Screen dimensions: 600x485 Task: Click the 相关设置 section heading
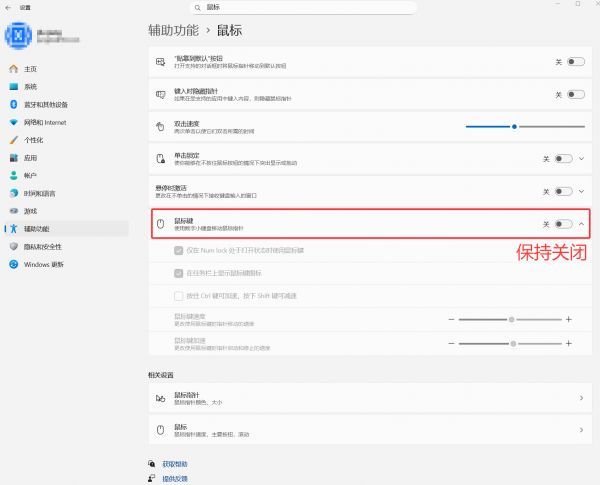point(161,375)
